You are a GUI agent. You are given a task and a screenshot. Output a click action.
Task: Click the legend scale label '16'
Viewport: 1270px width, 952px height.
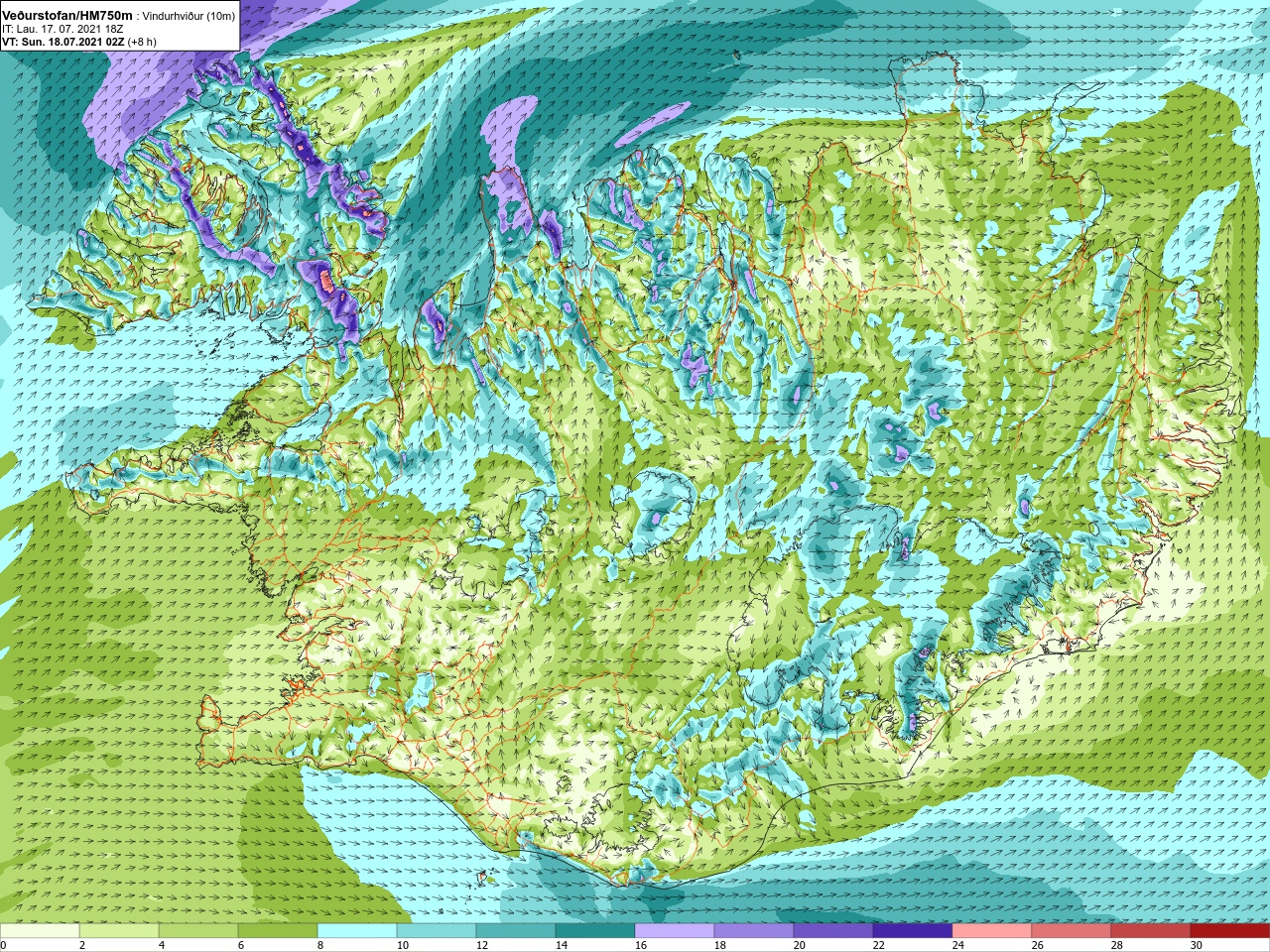click(x=640, y=946)
